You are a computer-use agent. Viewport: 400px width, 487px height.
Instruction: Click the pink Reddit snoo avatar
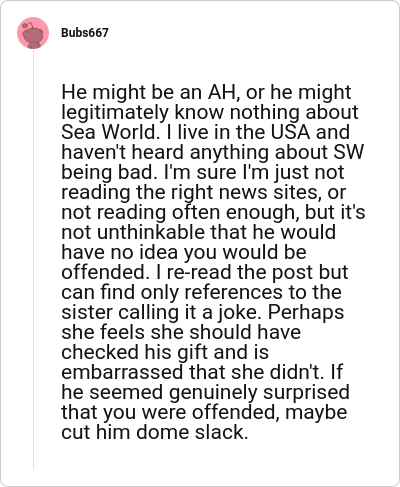click(33, 33)
